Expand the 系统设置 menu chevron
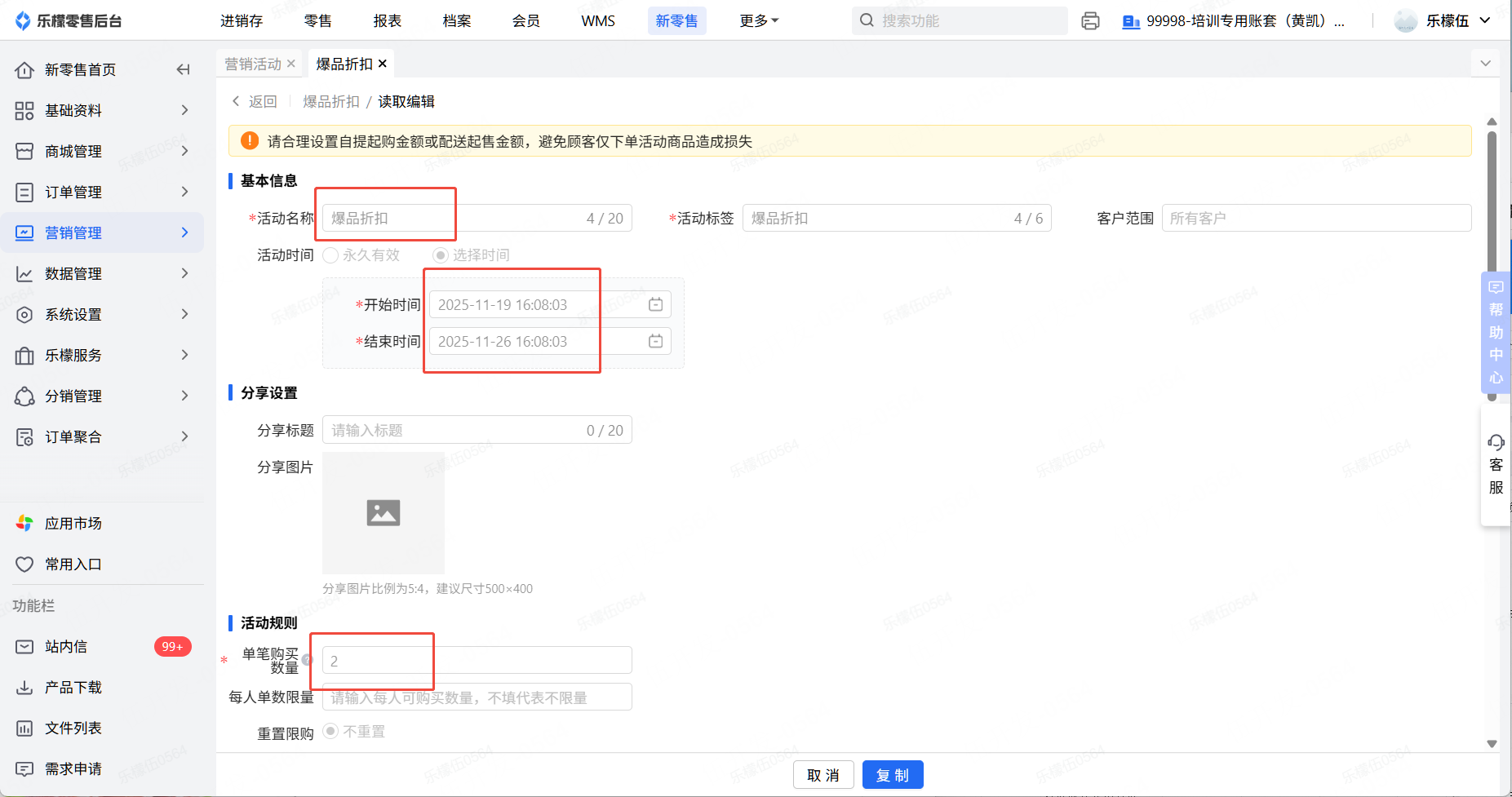Screen dimensions: 1512x797 (184, 314)
